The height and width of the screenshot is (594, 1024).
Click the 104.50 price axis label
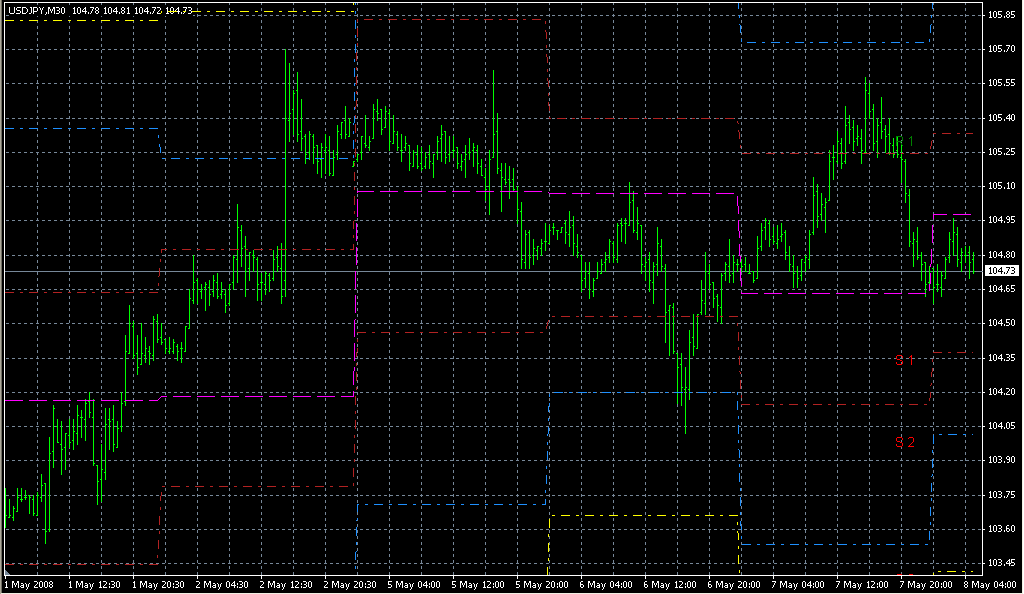tap(1001, 323)
